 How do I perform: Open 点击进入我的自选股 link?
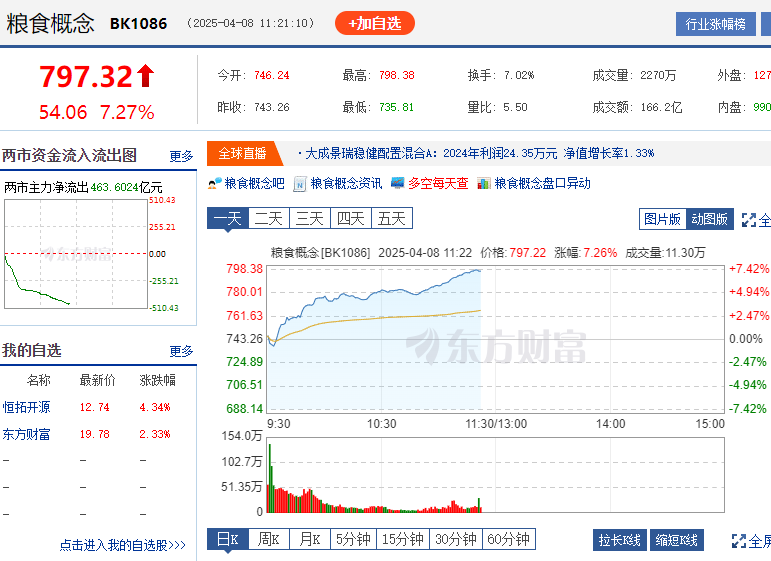tap(122, 545)
